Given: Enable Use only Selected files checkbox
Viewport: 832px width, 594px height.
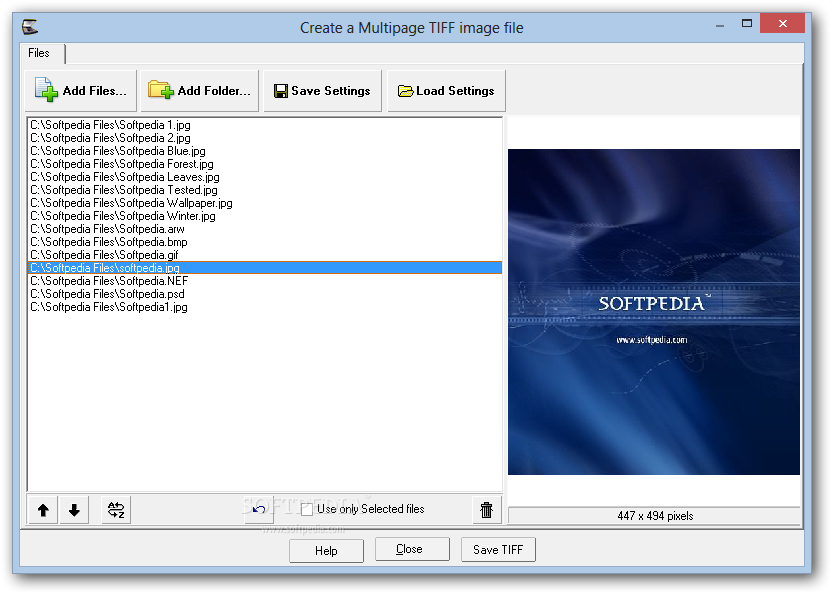Looking at the screenshot, I should 307,510.
